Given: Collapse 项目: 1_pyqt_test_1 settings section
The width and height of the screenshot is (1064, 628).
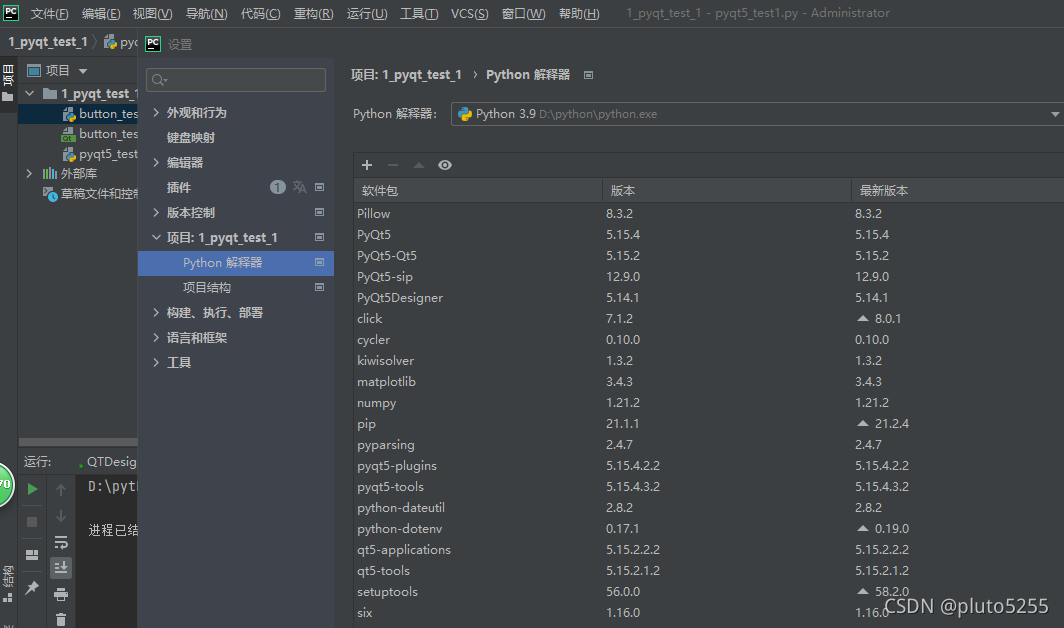Looking at the screenshot, I should click(156, 238).
